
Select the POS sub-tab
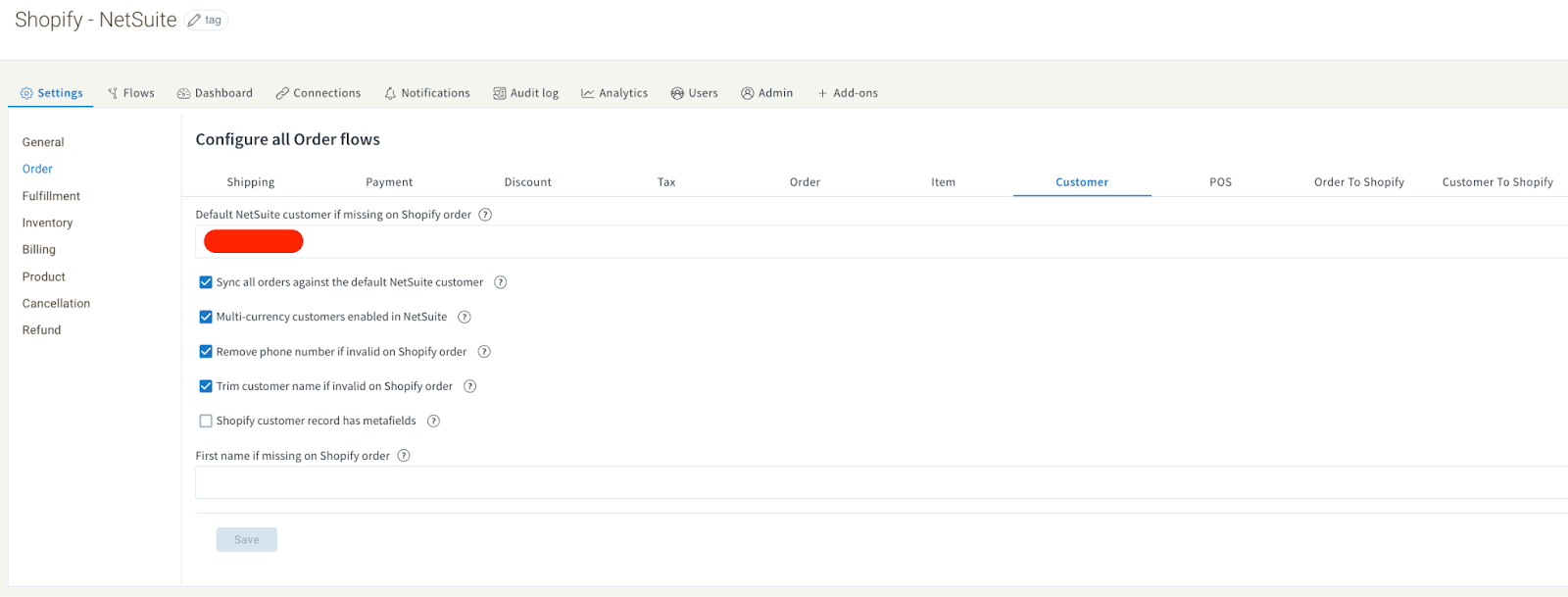tap(1220, 182)
